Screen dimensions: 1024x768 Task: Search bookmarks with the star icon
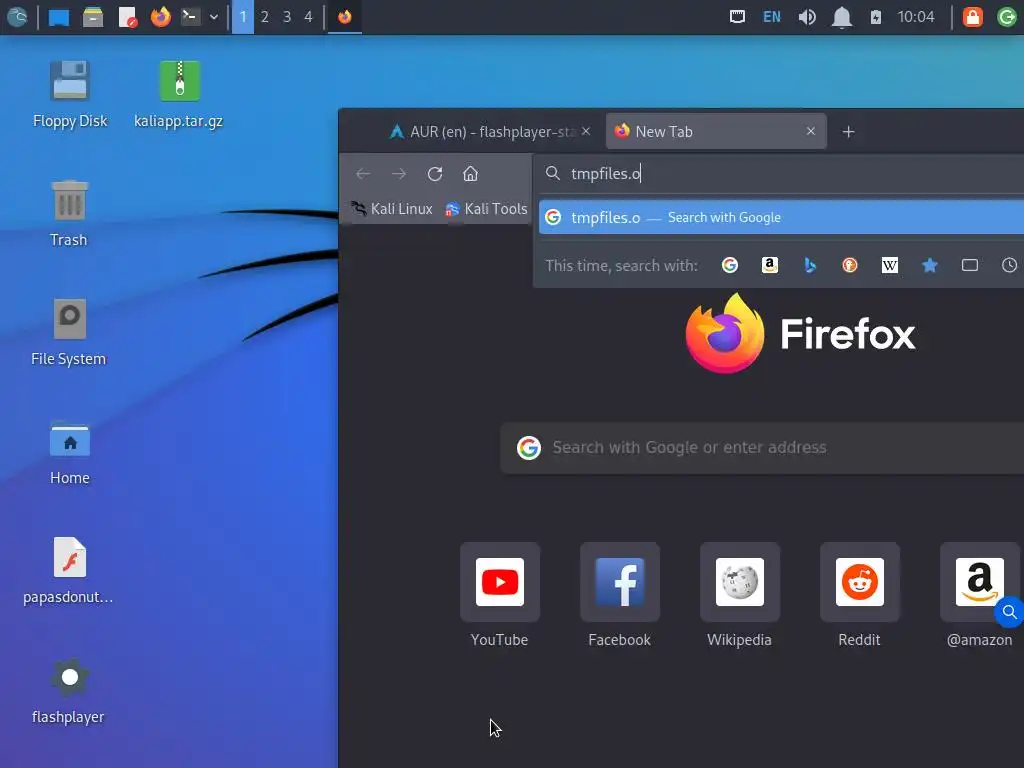[930, 265]
